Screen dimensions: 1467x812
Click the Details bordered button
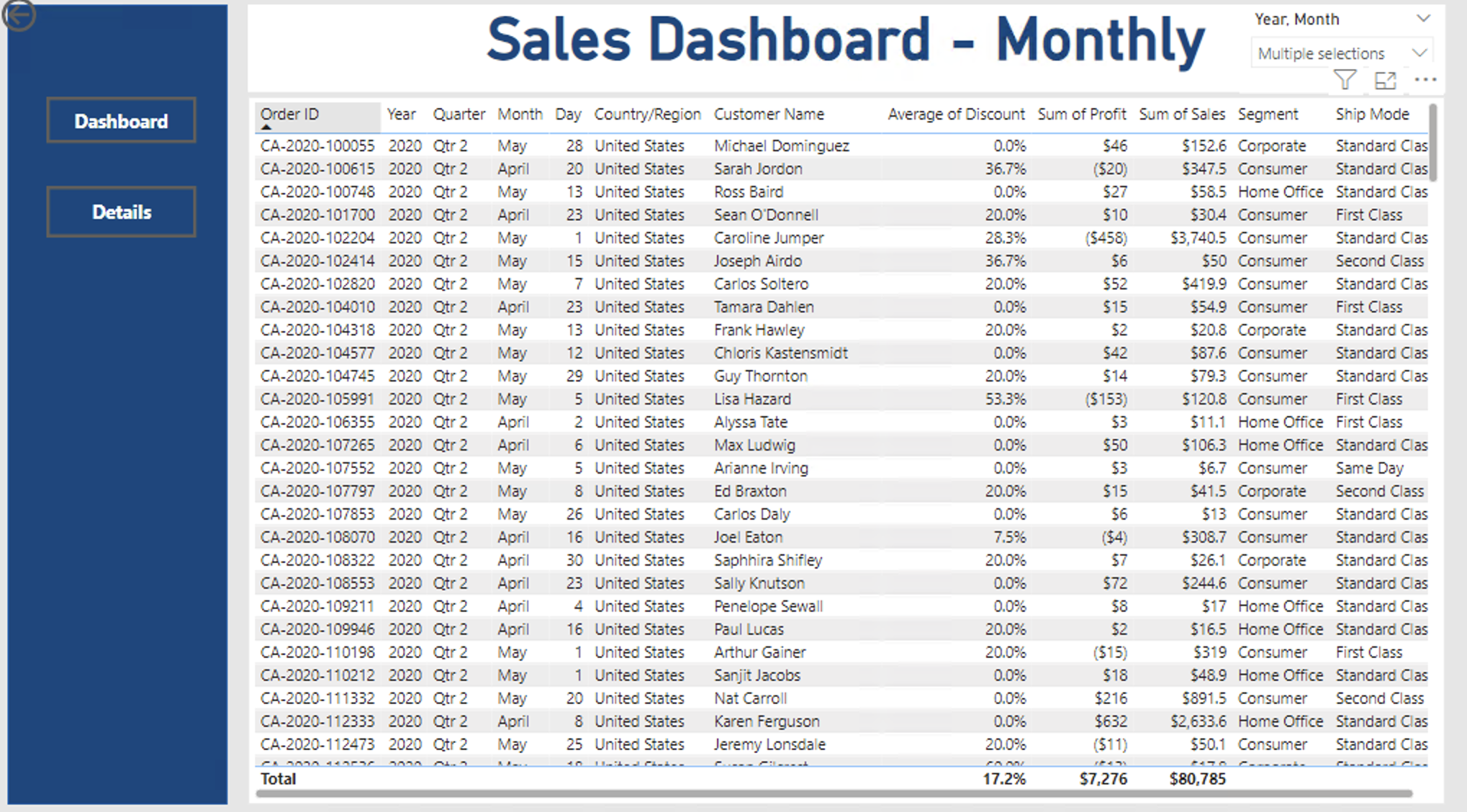pyautogui.click(x=121, y=212)
